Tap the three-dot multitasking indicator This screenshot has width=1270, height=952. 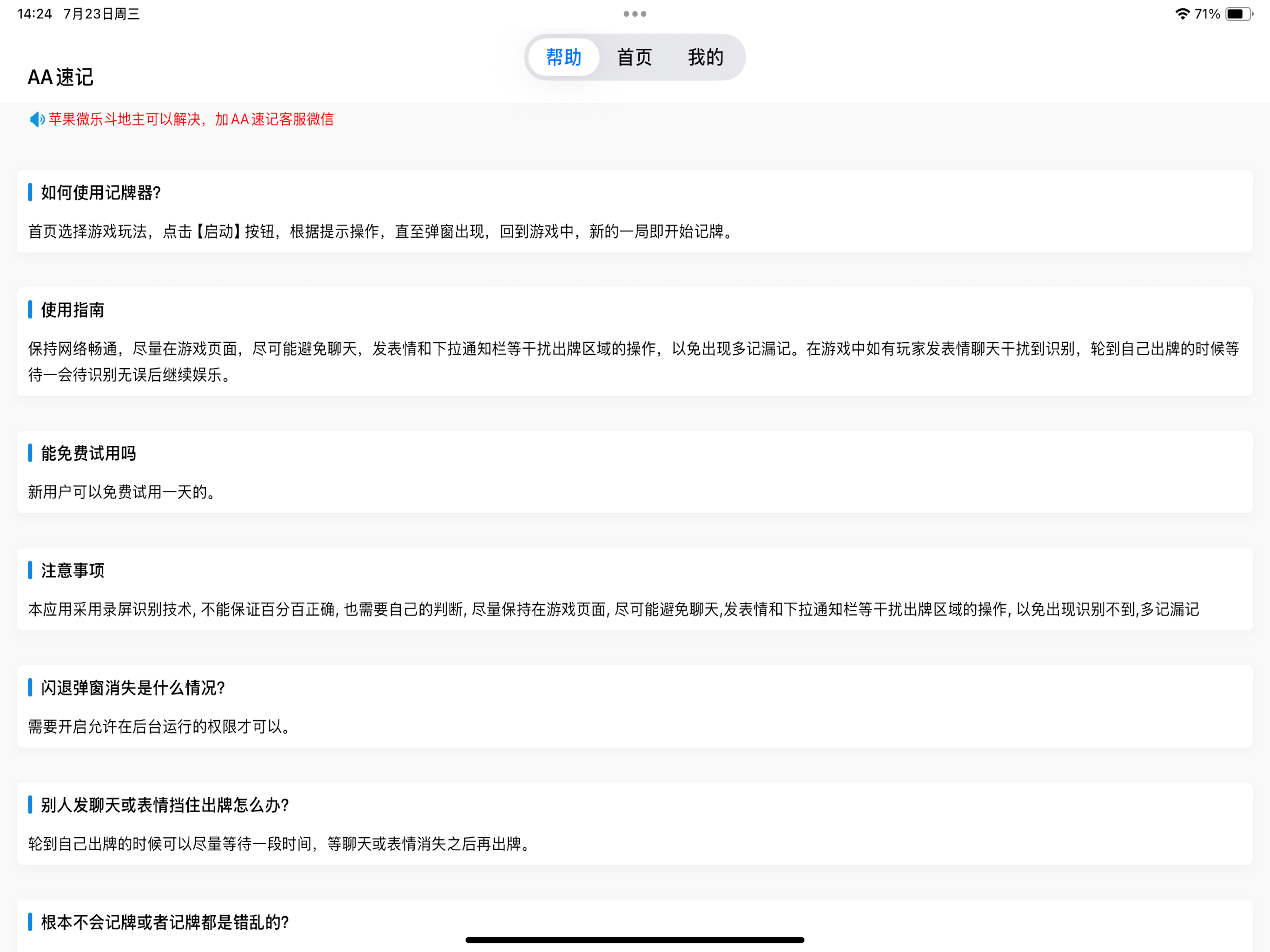635,14
